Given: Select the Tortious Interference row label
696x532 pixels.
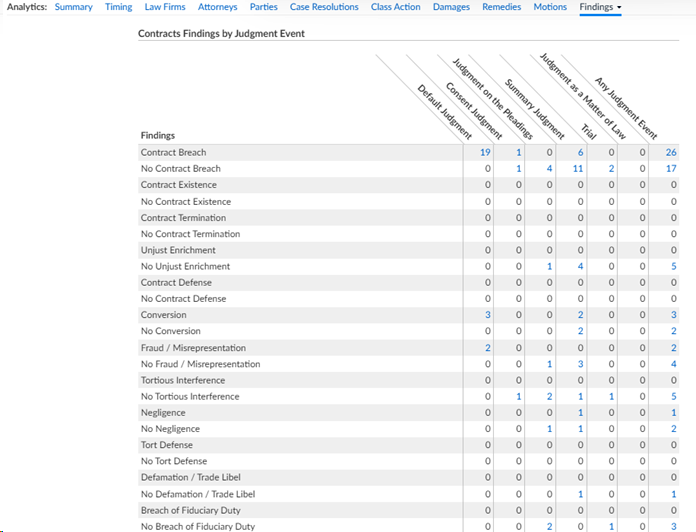Looking at the screenshot, I should [183, 380].
